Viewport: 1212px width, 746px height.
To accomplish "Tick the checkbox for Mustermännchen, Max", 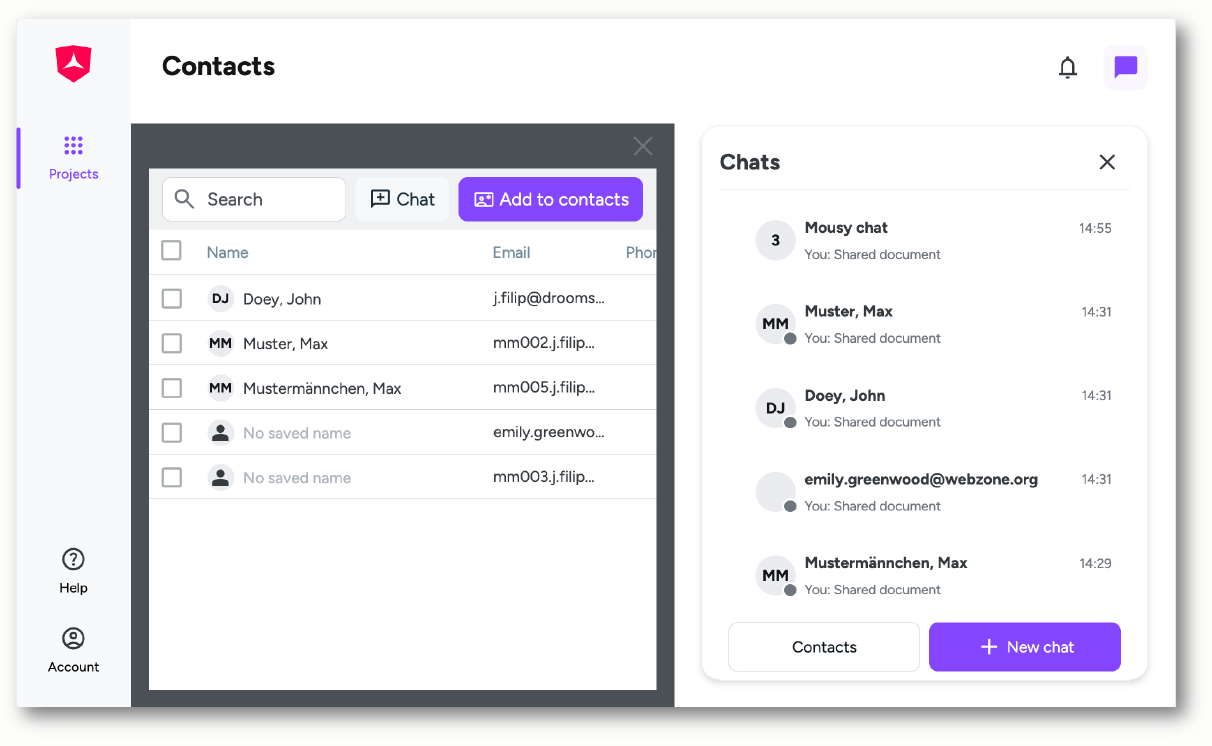I will pos(172,388).
